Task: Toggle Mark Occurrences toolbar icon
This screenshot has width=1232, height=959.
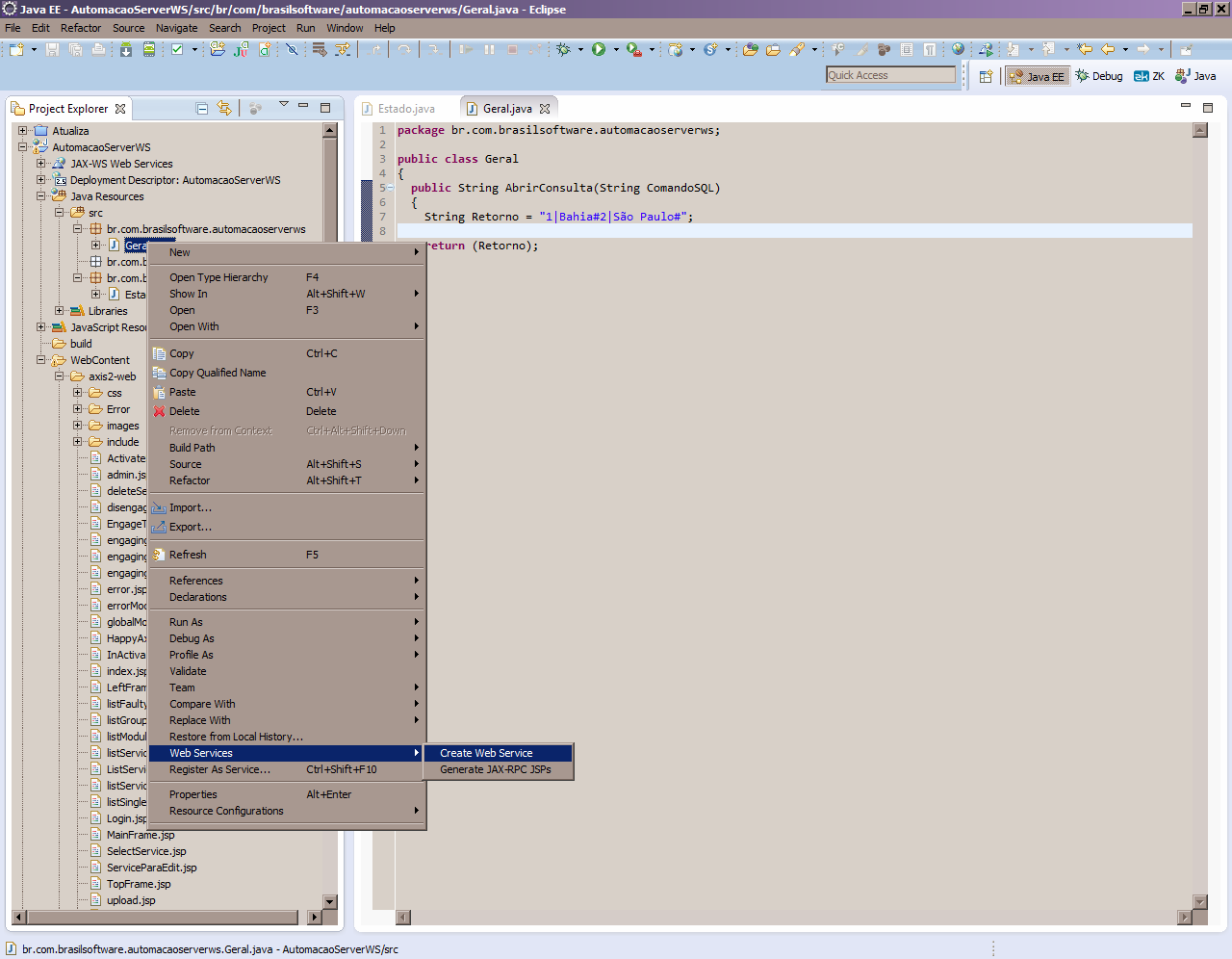Action: [861, 49]
